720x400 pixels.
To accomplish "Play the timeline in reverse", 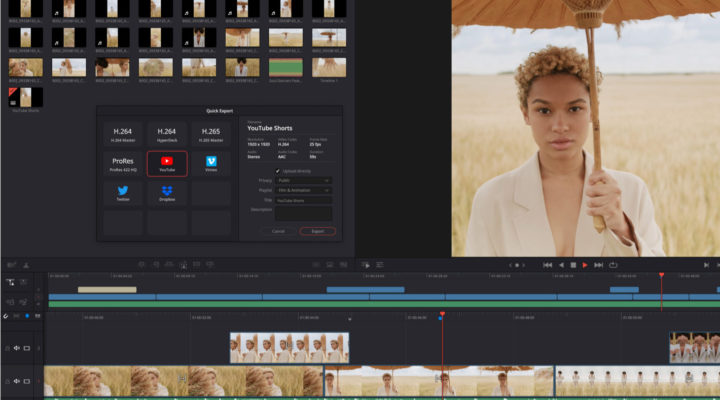I will coord(561,265).
